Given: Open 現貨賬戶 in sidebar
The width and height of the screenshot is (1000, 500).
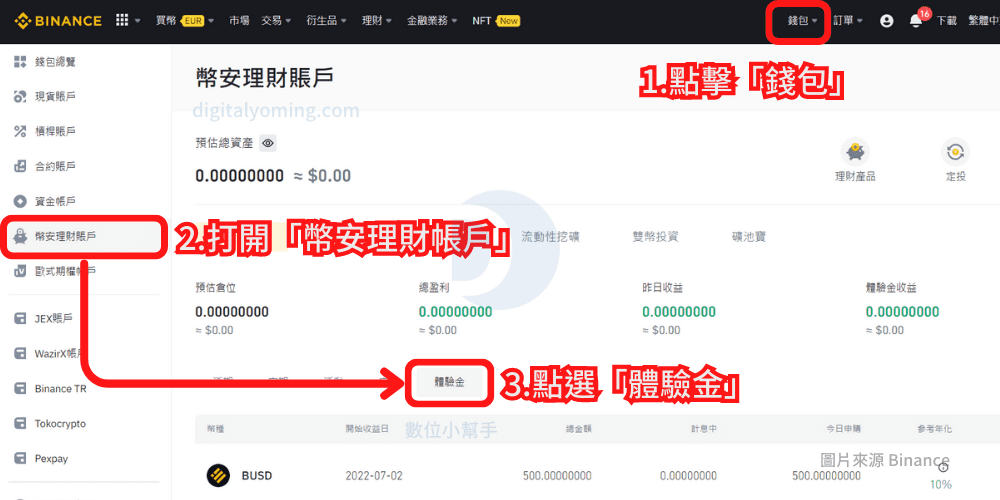Looking at the screenshot, I should tap(55, 97).
